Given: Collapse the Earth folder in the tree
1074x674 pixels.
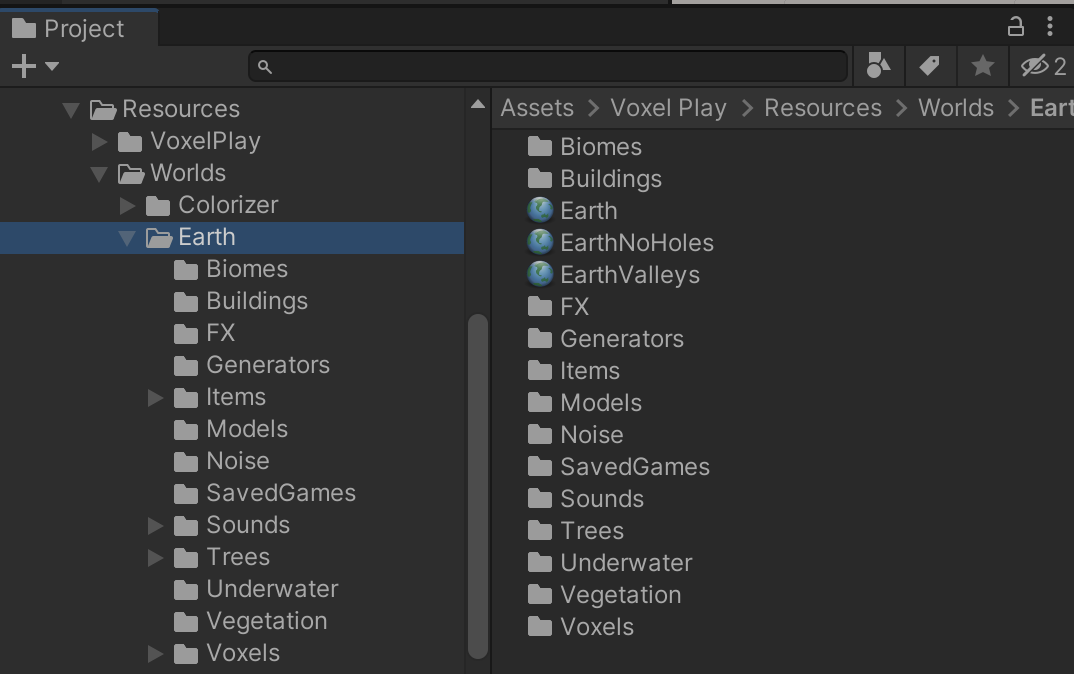Looking at the screenshot, I should [128, 237].
